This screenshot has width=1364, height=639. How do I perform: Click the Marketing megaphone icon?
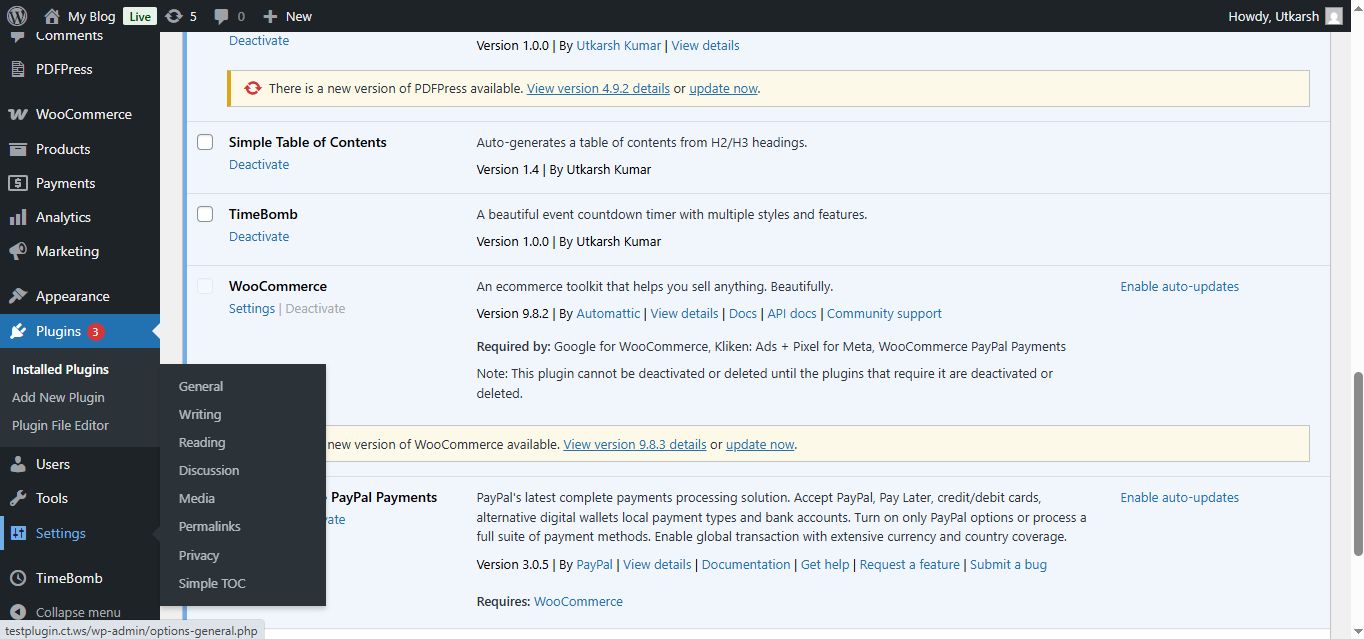pyautogui.click(x=18, y=251)
